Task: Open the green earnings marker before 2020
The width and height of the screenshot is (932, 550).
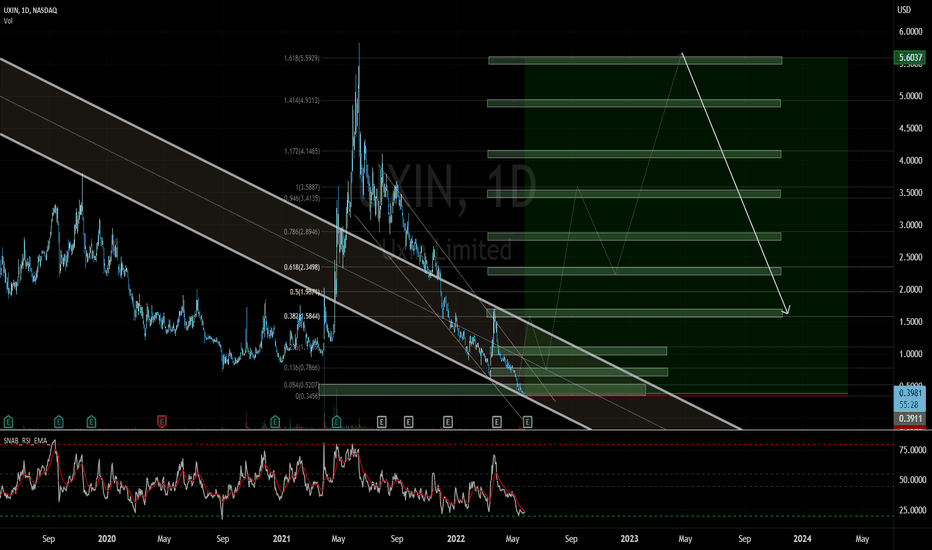Action: [x=91, y=422]
